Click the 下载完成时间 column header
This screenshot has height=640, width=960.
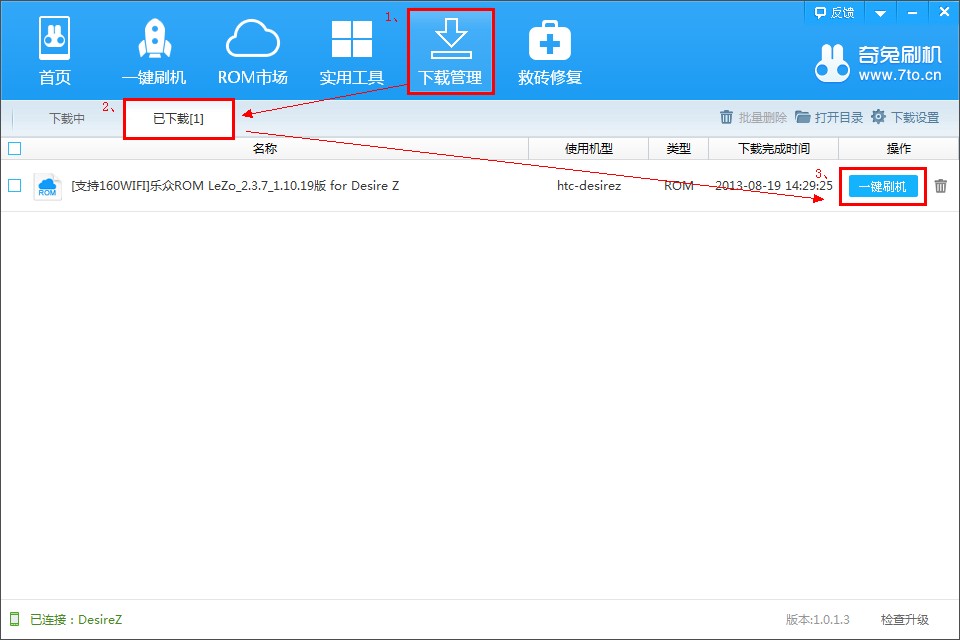tap(773, 148)
